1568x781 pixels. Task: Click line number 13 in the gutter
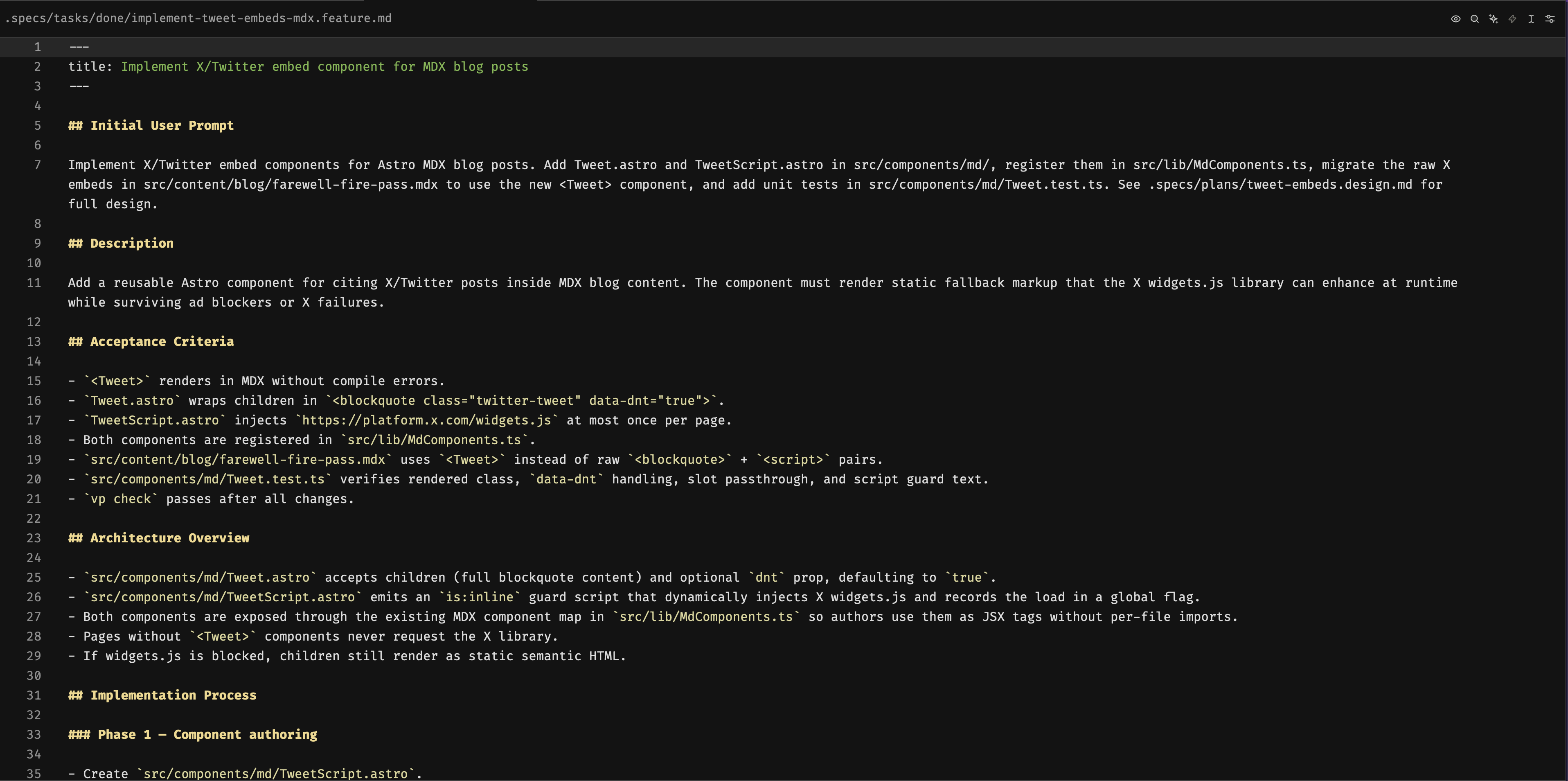point(34,341)
